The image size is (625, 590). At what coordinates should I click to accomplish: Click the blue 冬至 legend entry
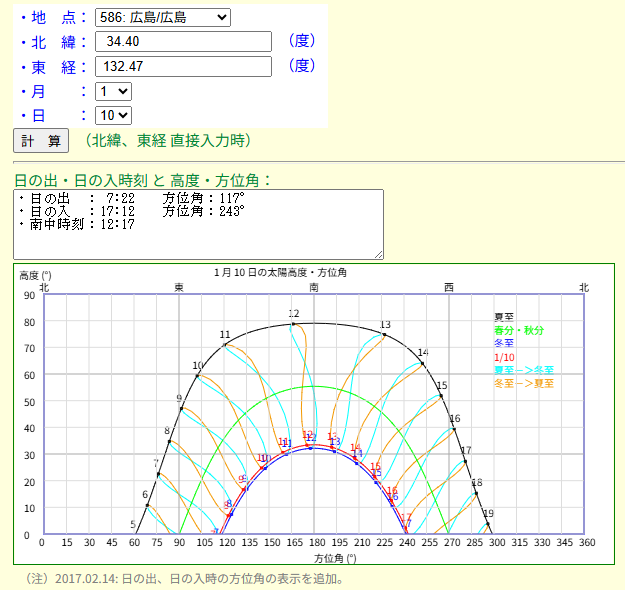pos(503,343)
